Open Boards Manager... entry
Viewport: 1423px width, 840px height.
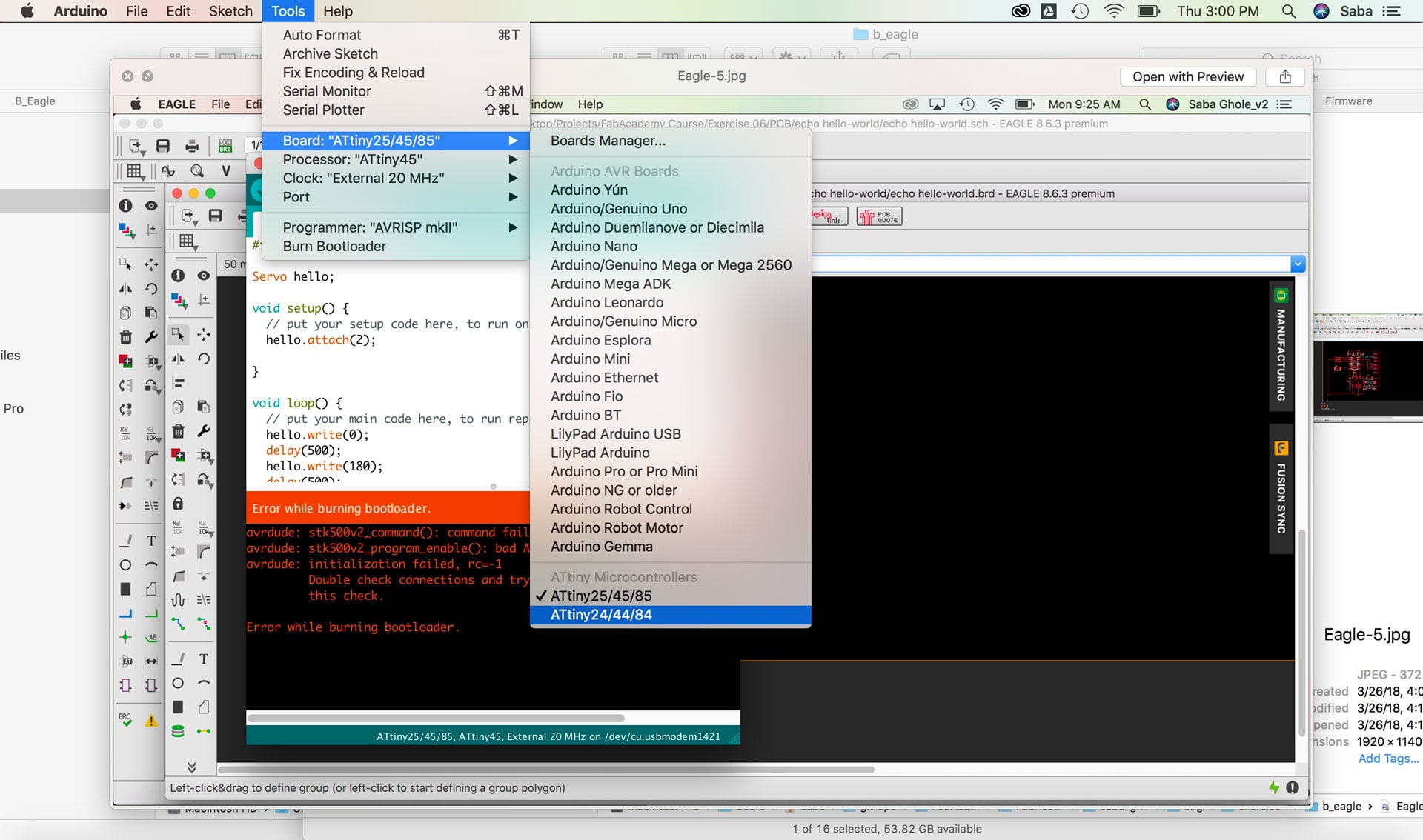(x=671, y=141)
